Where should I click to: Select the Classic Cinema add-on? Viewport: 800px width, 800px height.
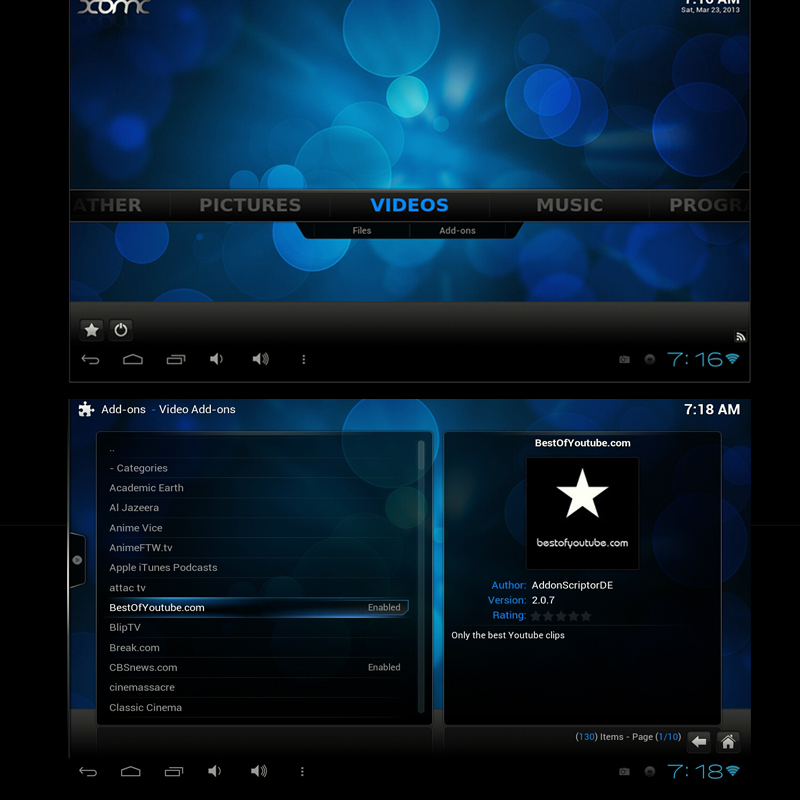pos(259,708)
